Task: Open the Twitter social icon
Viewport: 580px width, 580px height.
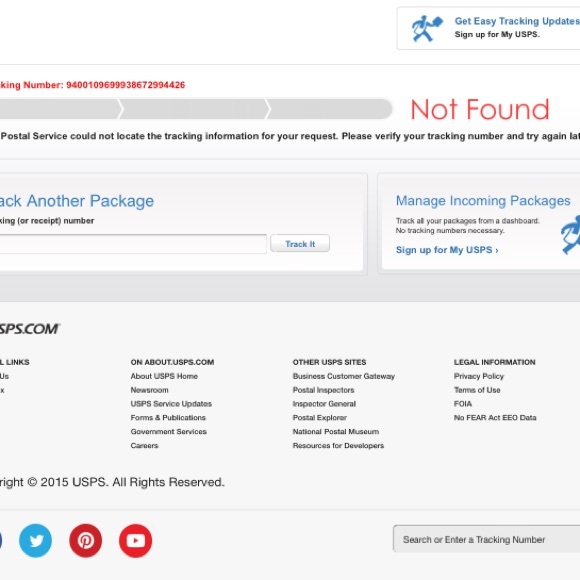Action: coord(36,540)
